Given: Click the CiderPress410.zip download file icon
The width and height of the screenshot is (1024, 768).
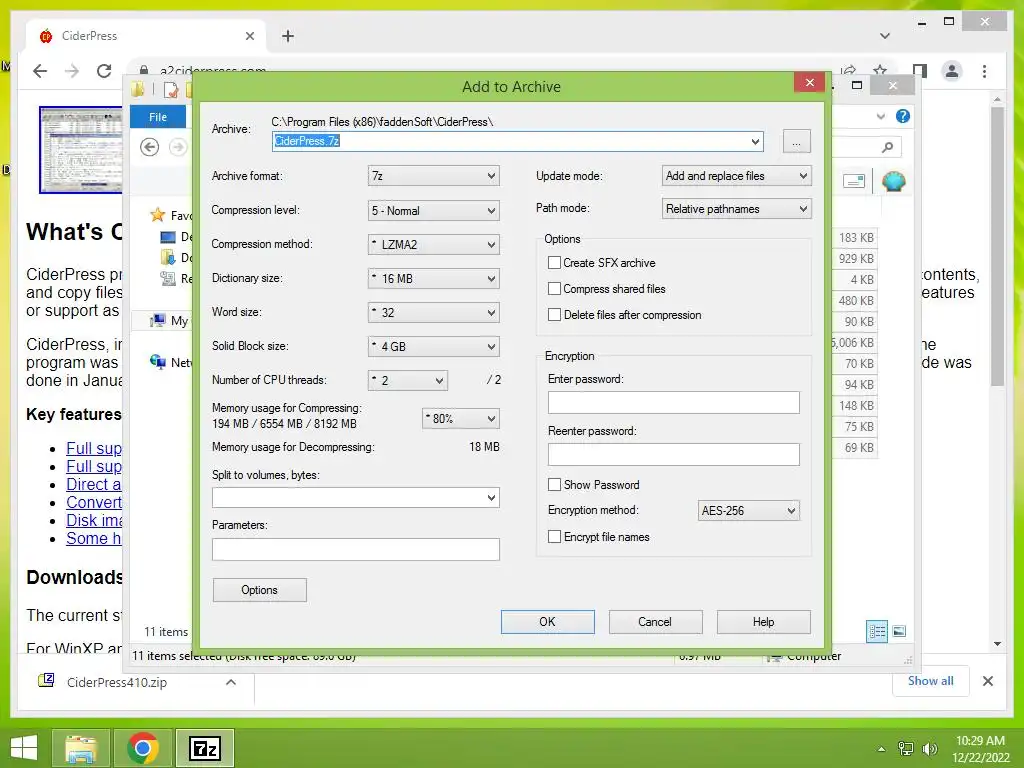Looking at the screenshot, I should coord(46,680).
